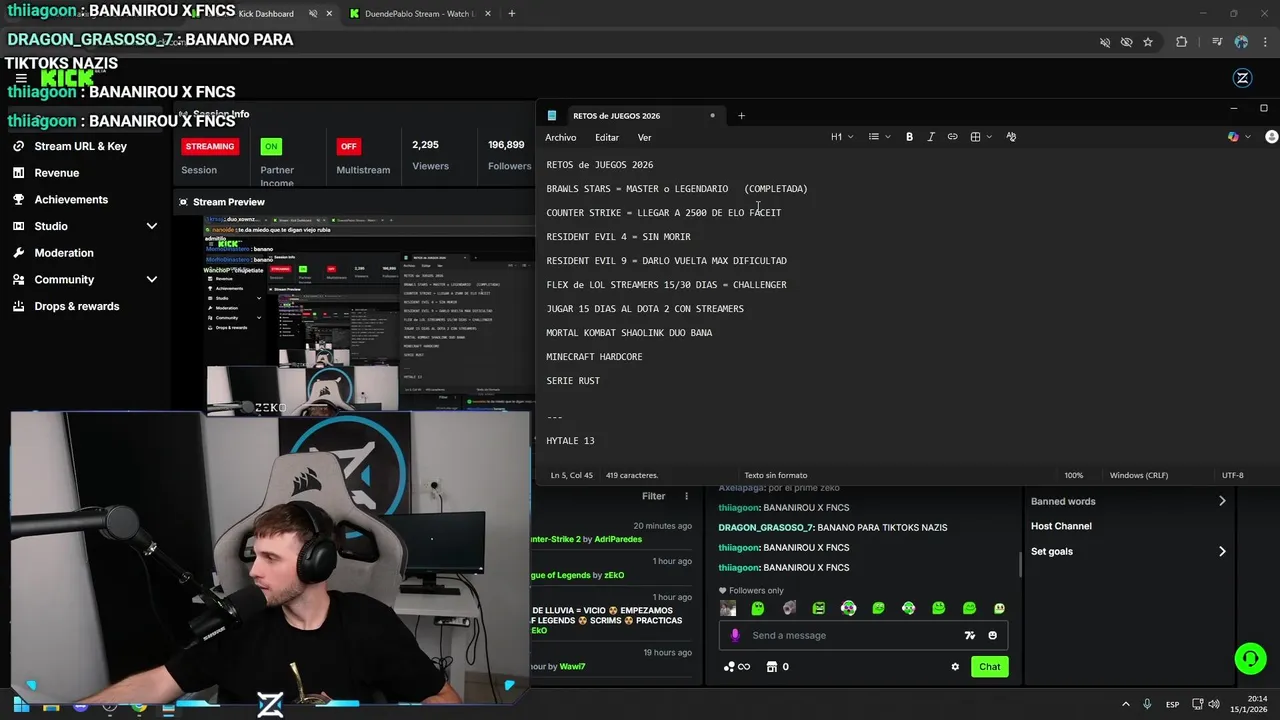
Task: Open the clock and date in taskbar
Action: [x=1249, y=704]
